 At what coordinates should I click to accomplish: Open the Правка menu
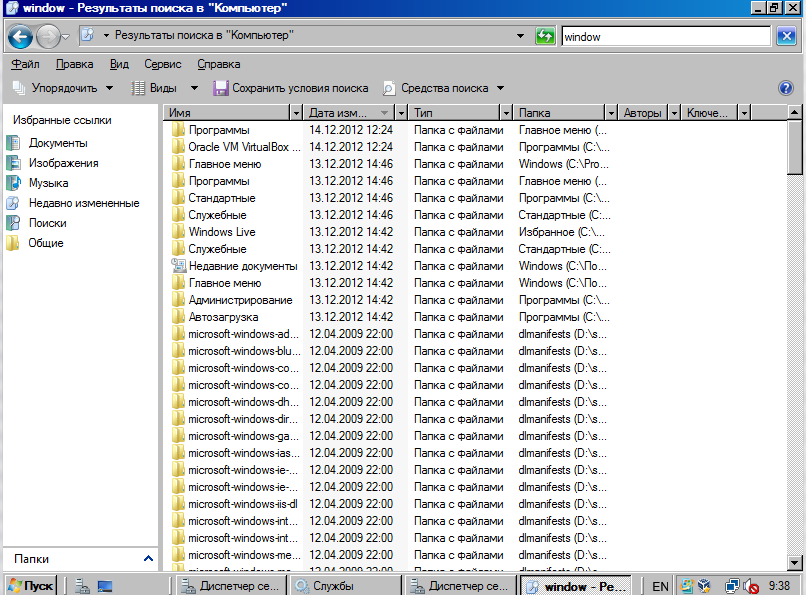[x=75, y=63]
